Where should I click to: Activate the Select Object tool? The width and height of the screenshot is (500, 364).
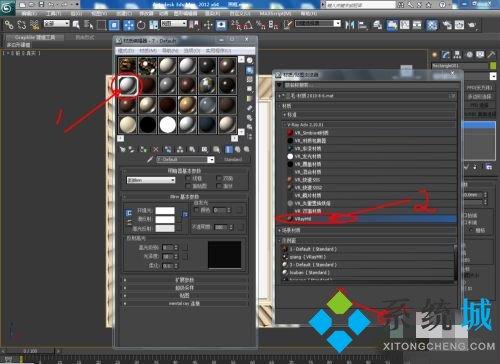[76, 25]
